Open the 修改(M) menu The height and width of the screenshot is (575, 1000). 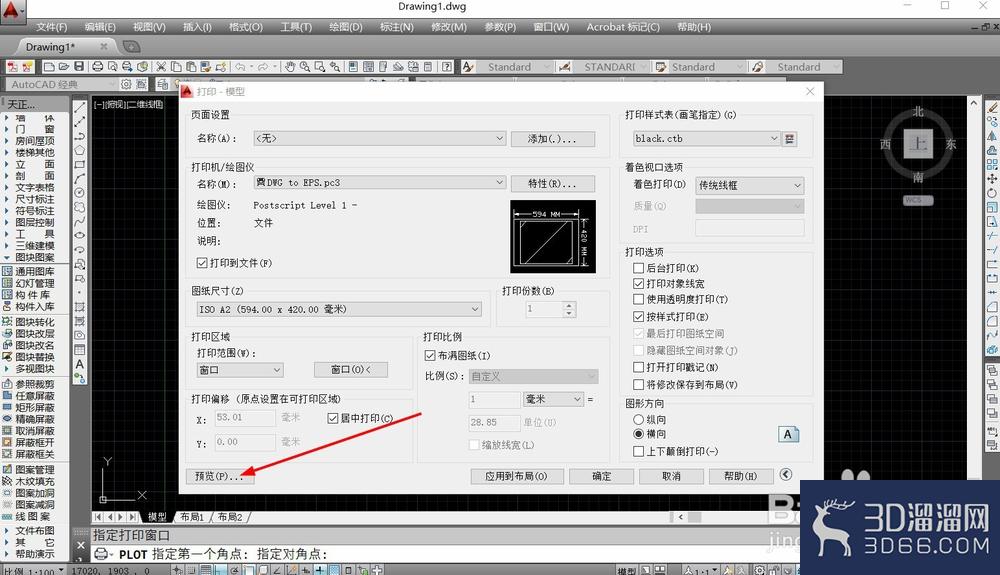coord(449,27)
